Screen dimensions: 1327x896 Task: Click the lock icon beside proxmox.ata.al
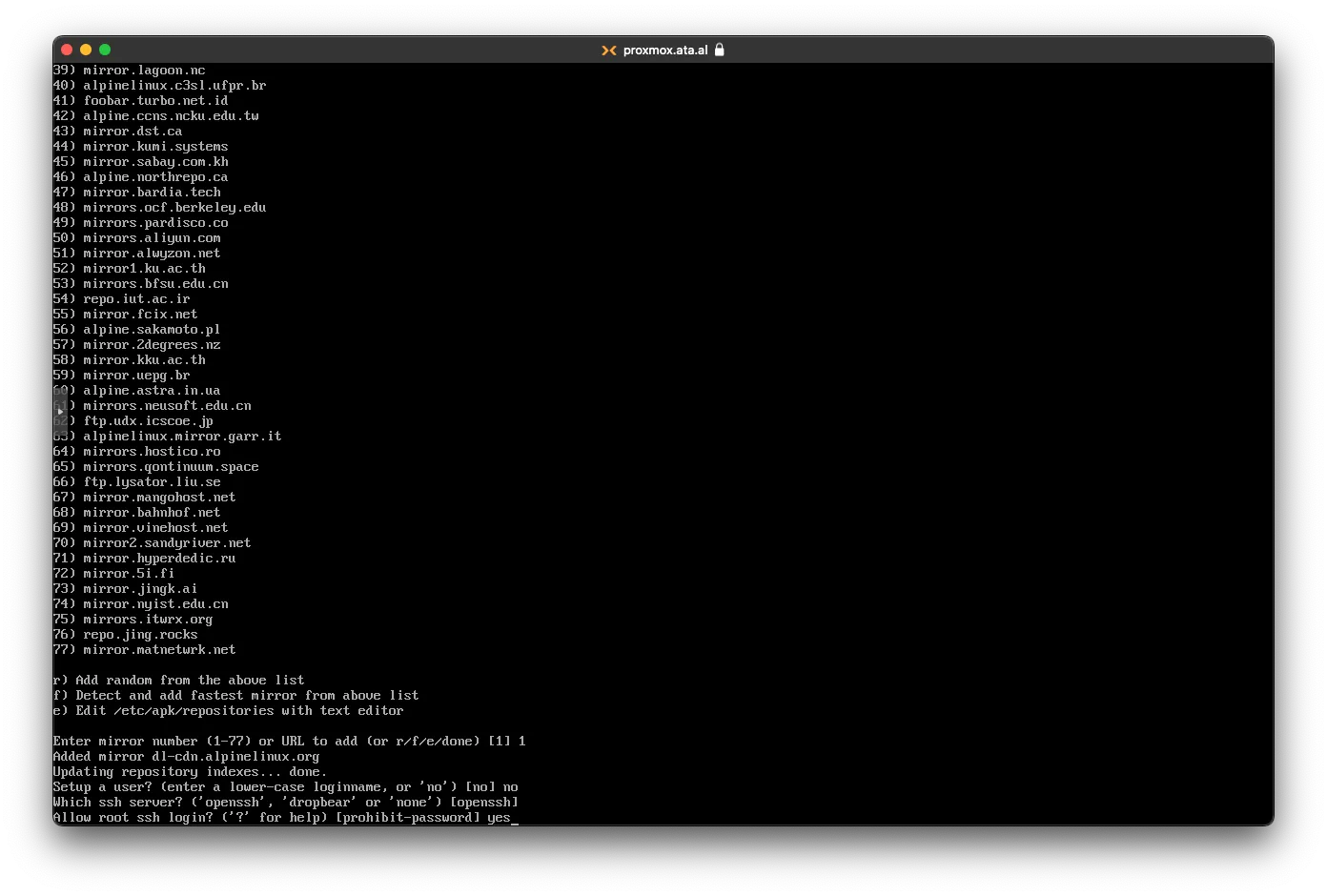point(720,50)
